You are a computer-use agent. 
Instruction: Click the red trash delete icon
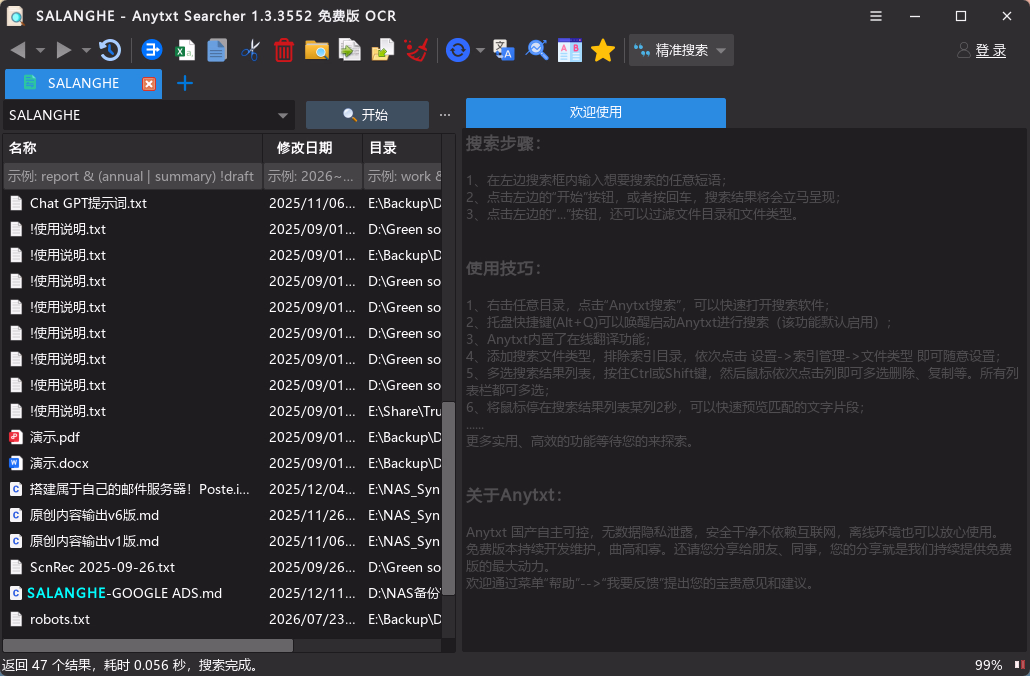(284, 50)
